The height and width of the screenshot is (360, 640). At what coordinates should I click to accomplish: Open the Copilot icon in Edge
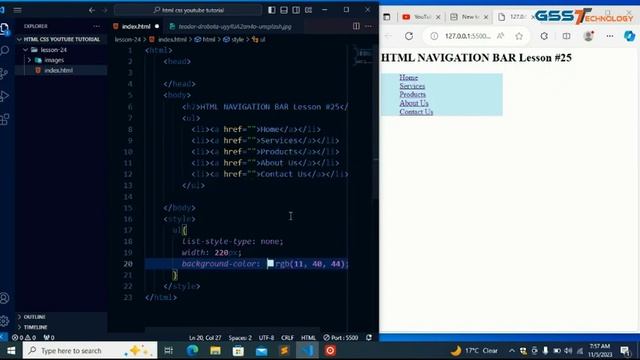tap(629, 36)
